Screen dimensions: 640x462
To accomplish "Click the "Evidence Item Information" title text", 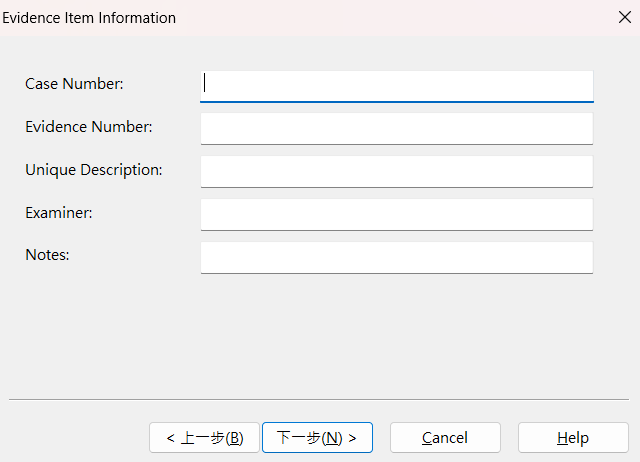I will [x=89, y=18].
